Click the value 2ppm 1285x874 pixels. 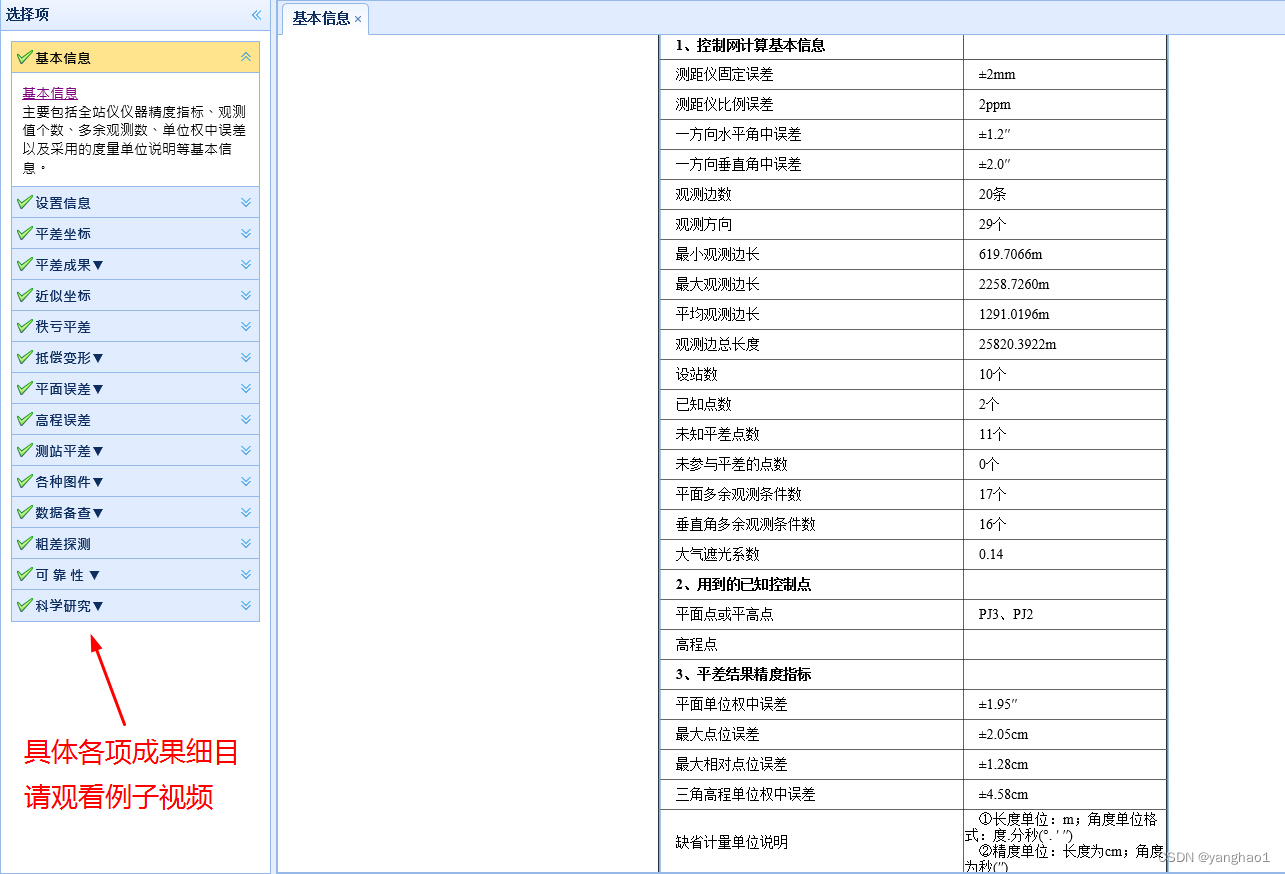pyautogui.click(x=995, y=105)
